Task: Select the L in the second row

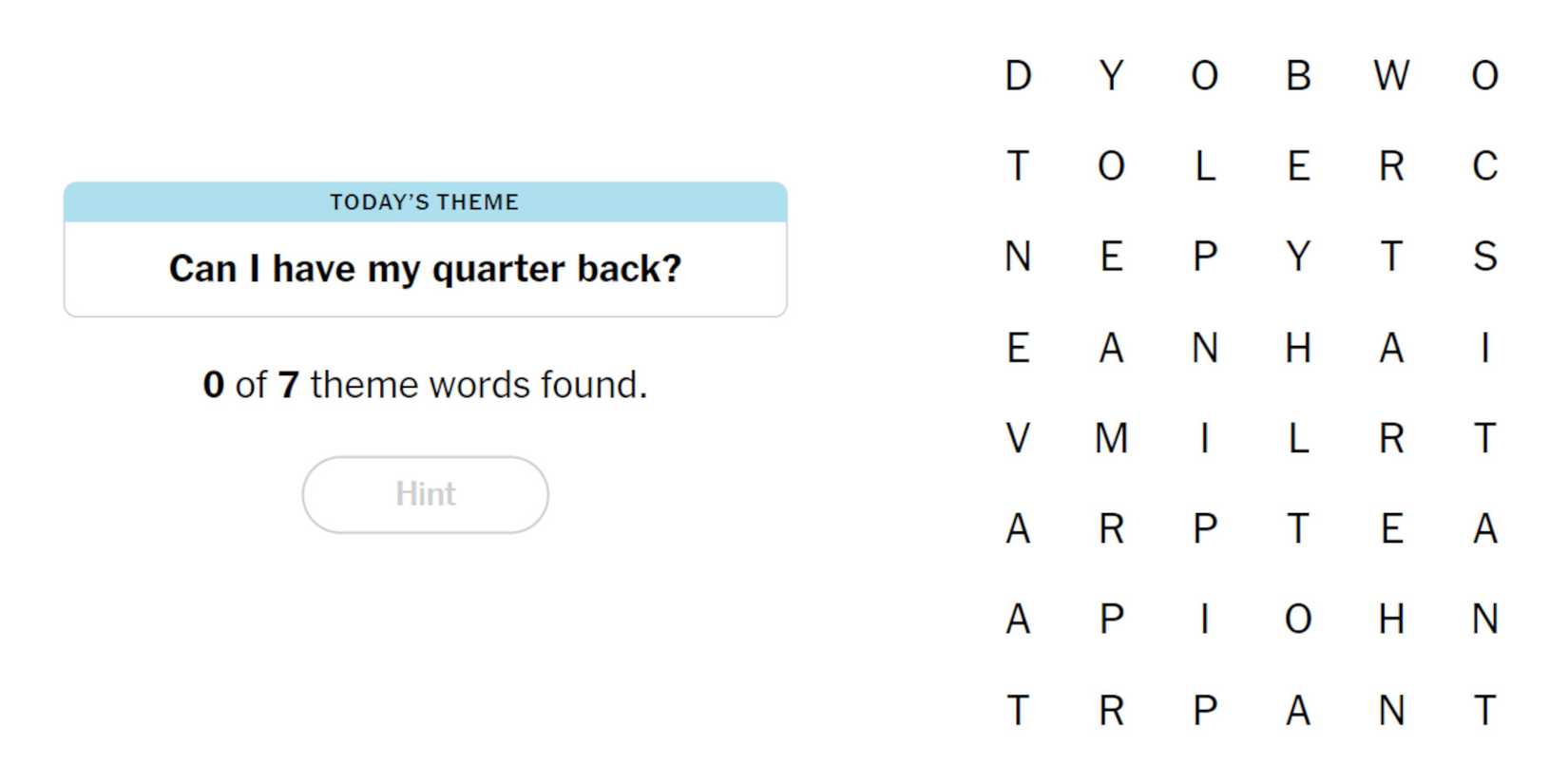Action: pyautogui.click(x=1204, y=166)
